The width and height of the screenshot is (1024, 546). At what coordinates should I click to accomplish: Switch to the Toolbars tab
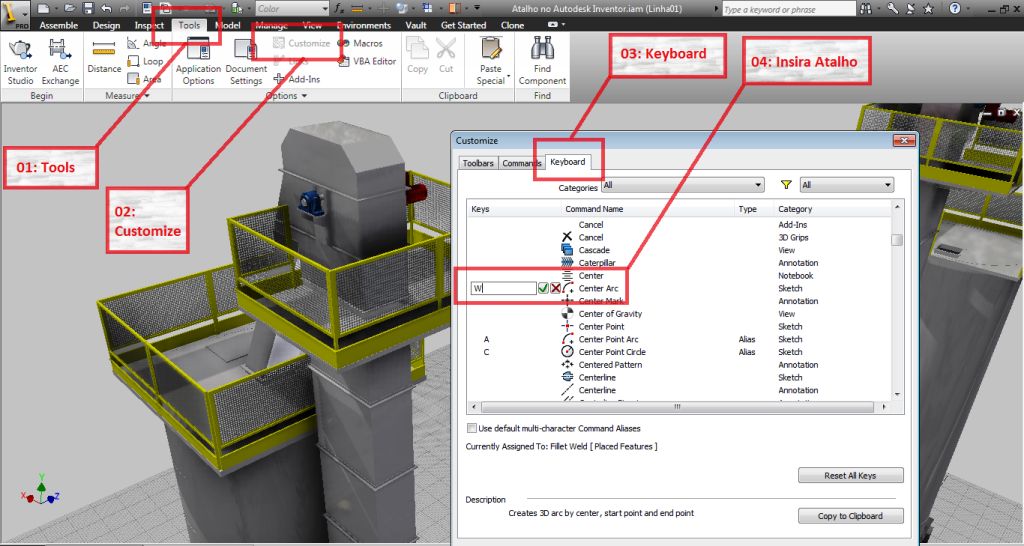(477, 163)
